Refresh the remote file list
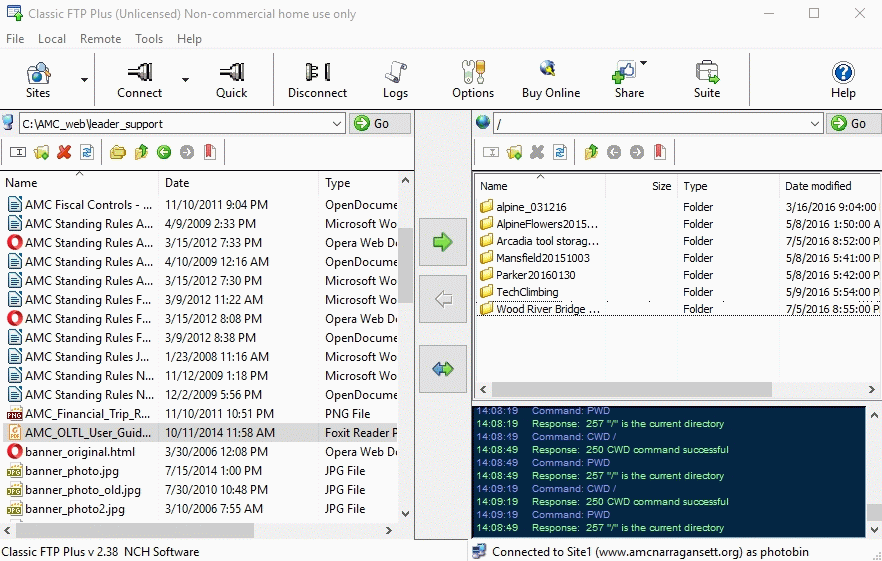This screenshot has height=561, width=882. [560, 152]
